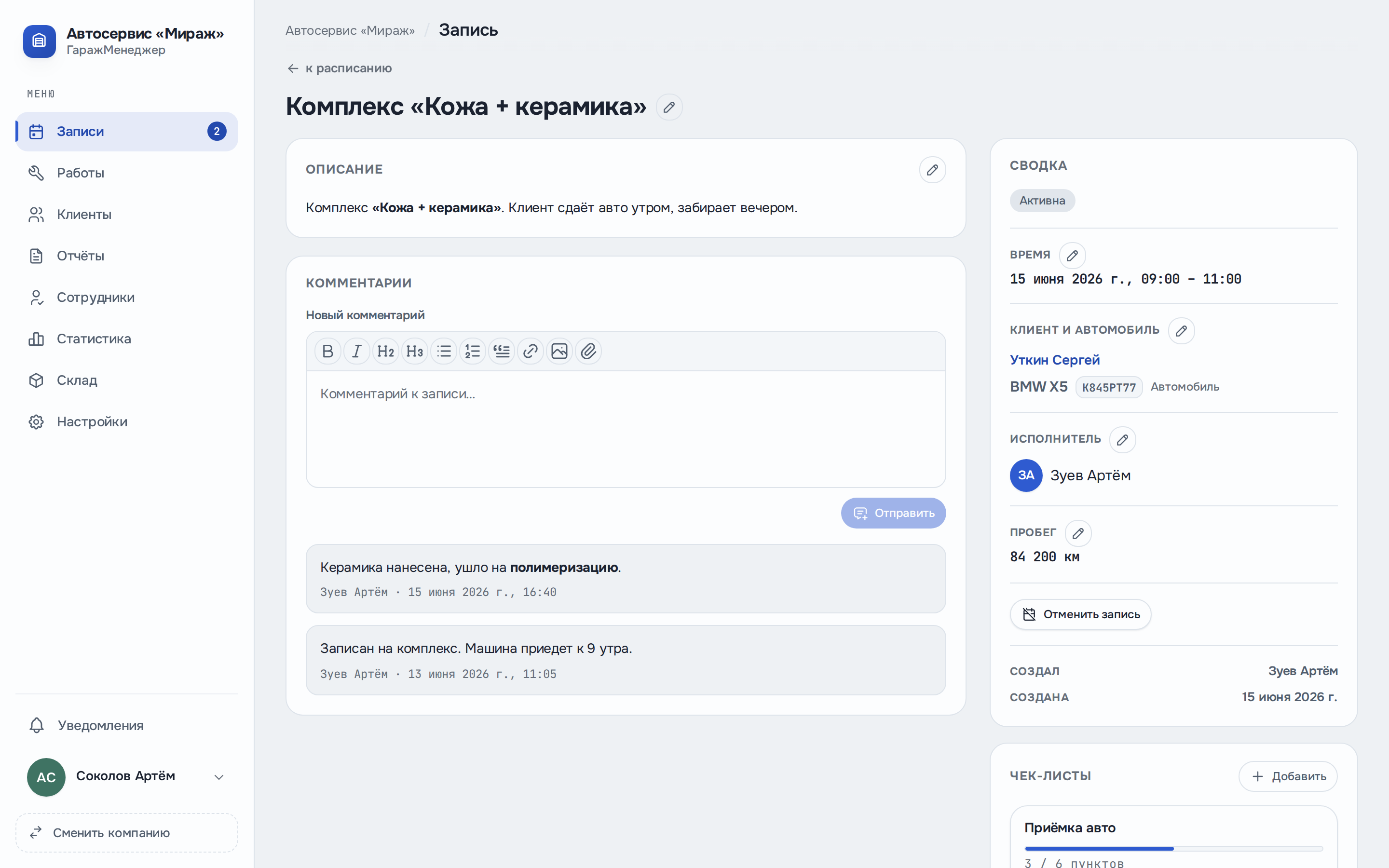Go to the Клиенты section
Screen dimensions: 1389x868
[127, 214]
